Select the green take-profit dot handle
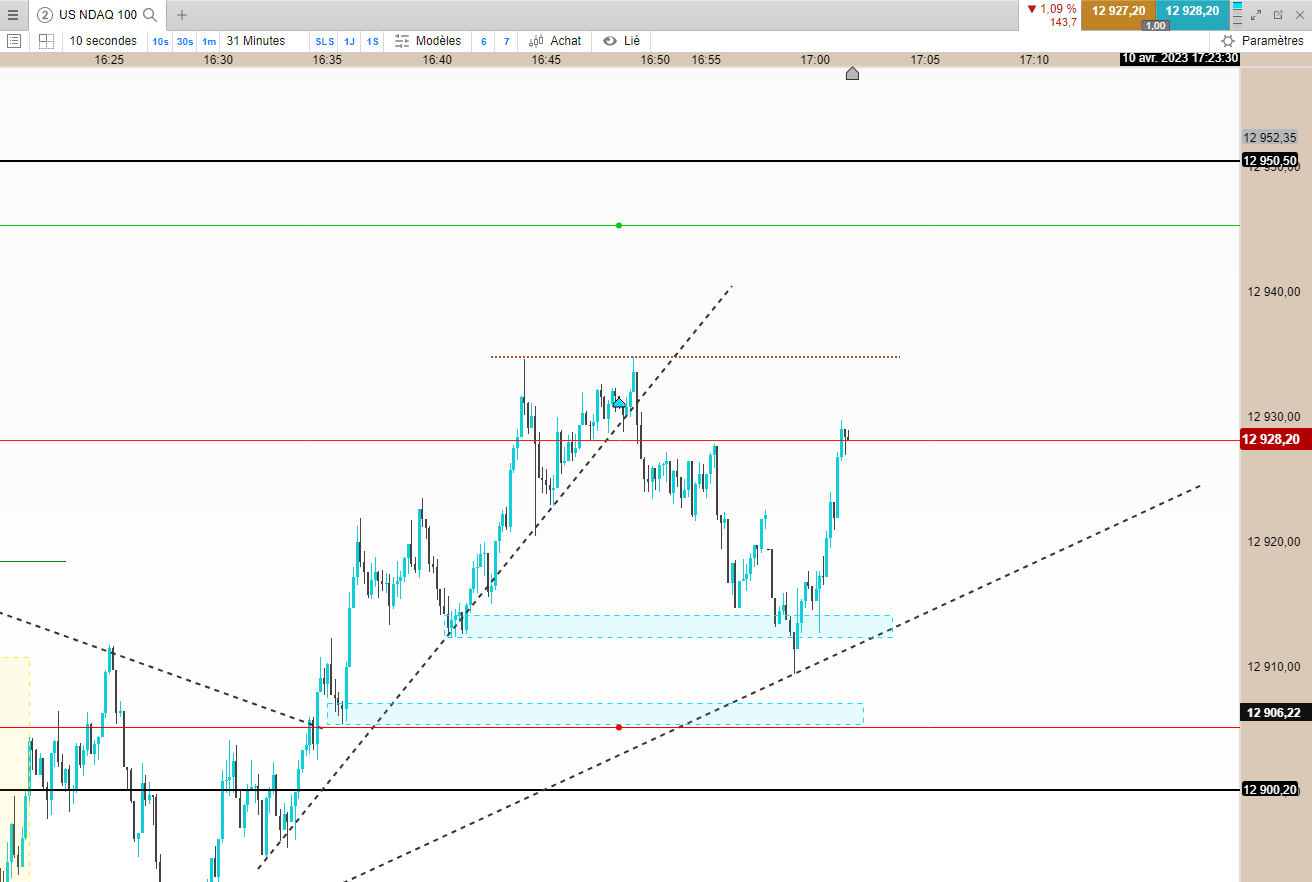This screenshot has width=1312, height=882. (619, 225)
